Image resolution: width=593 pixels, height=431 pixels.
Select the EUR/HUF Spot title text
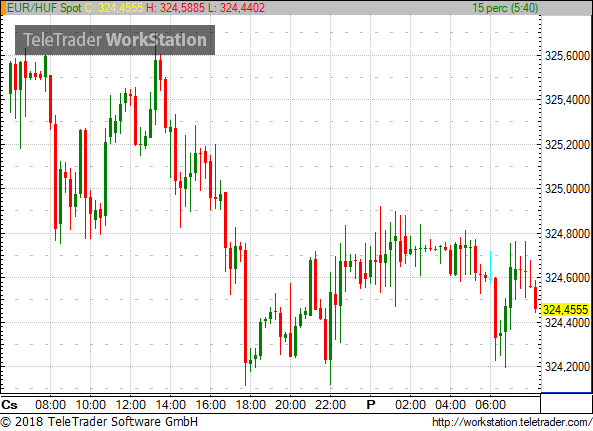(44, 8)
